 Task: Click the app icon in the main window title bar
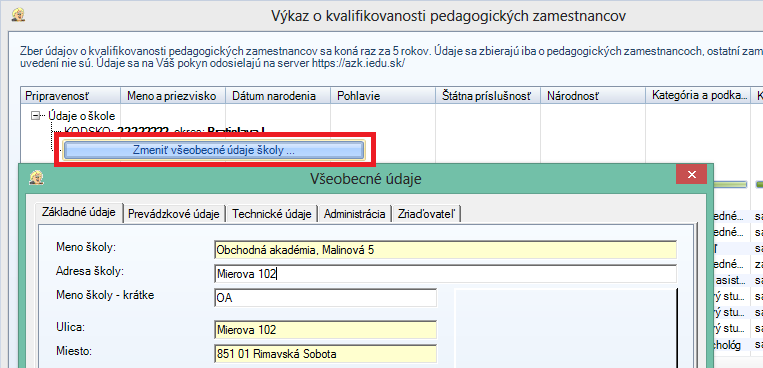point(18,15)
